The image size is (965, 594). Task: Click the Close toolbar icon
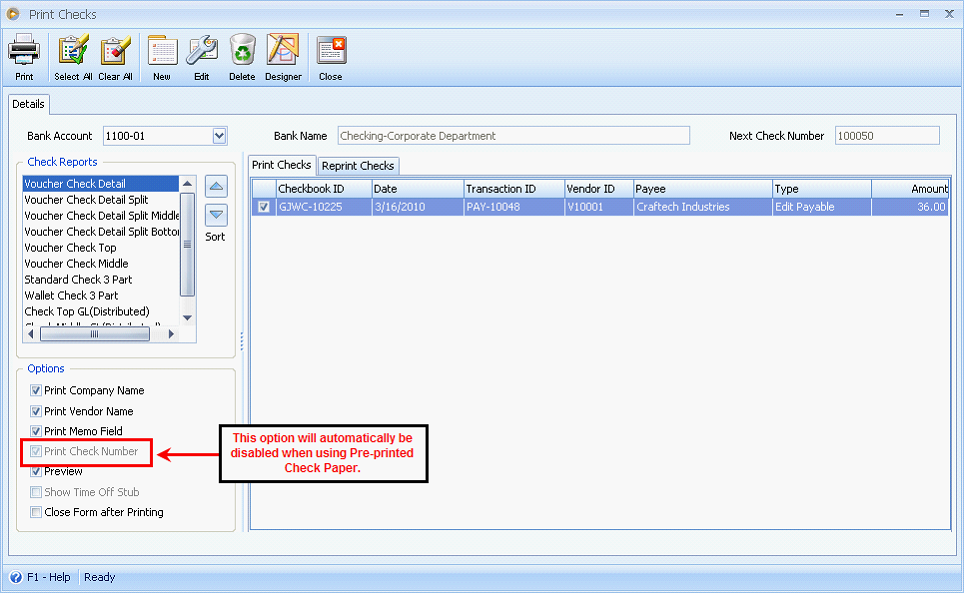click(331, 50)
